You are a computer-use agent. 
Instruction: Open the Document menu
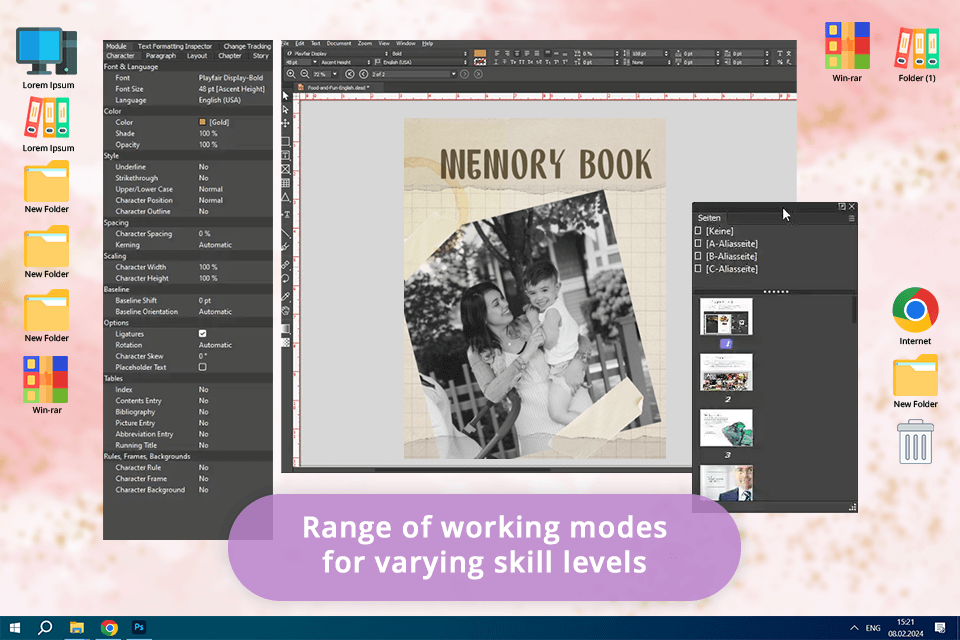[x=339, y=43]
